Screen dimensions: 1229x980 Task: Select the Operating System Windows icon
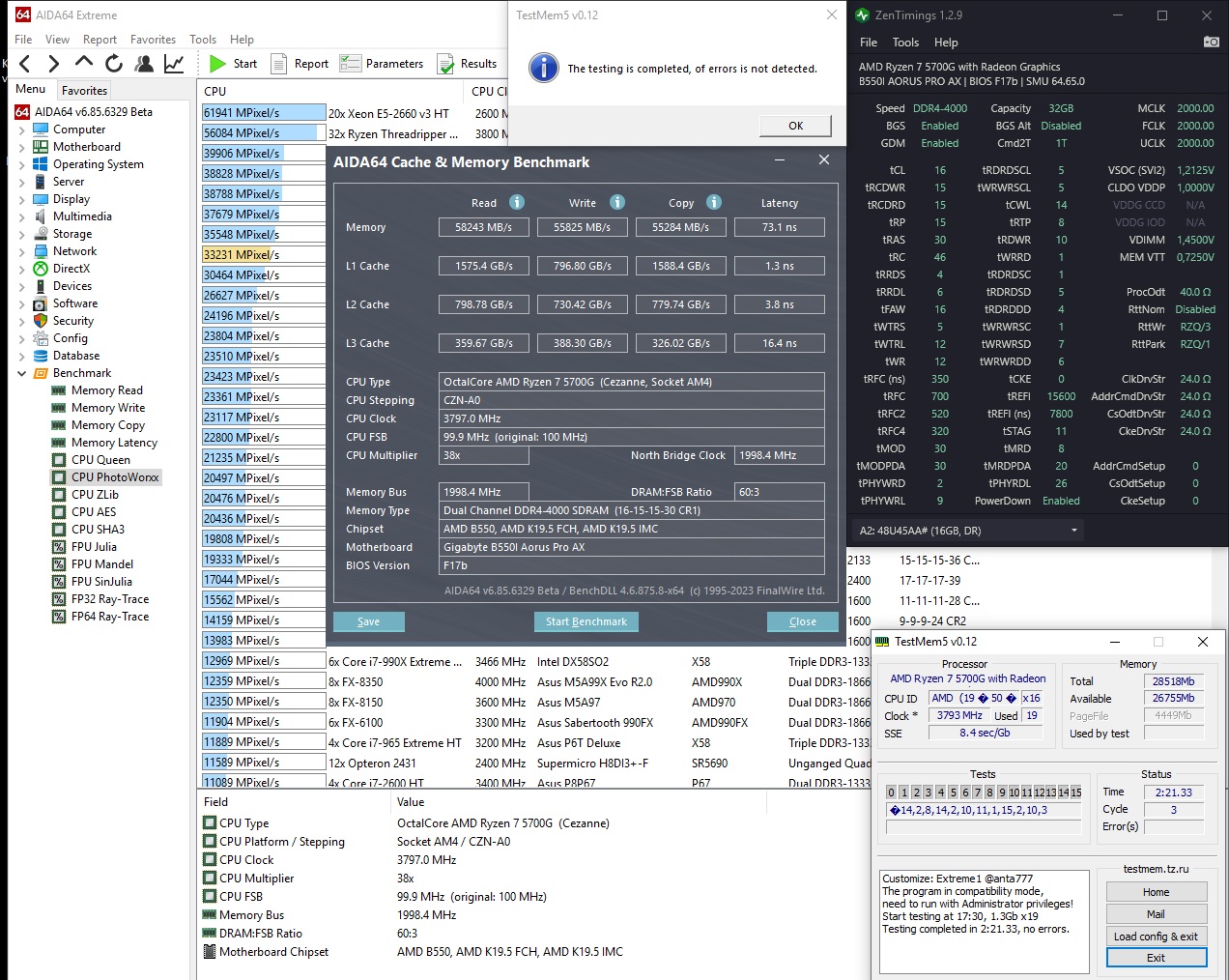pos(41,163)
